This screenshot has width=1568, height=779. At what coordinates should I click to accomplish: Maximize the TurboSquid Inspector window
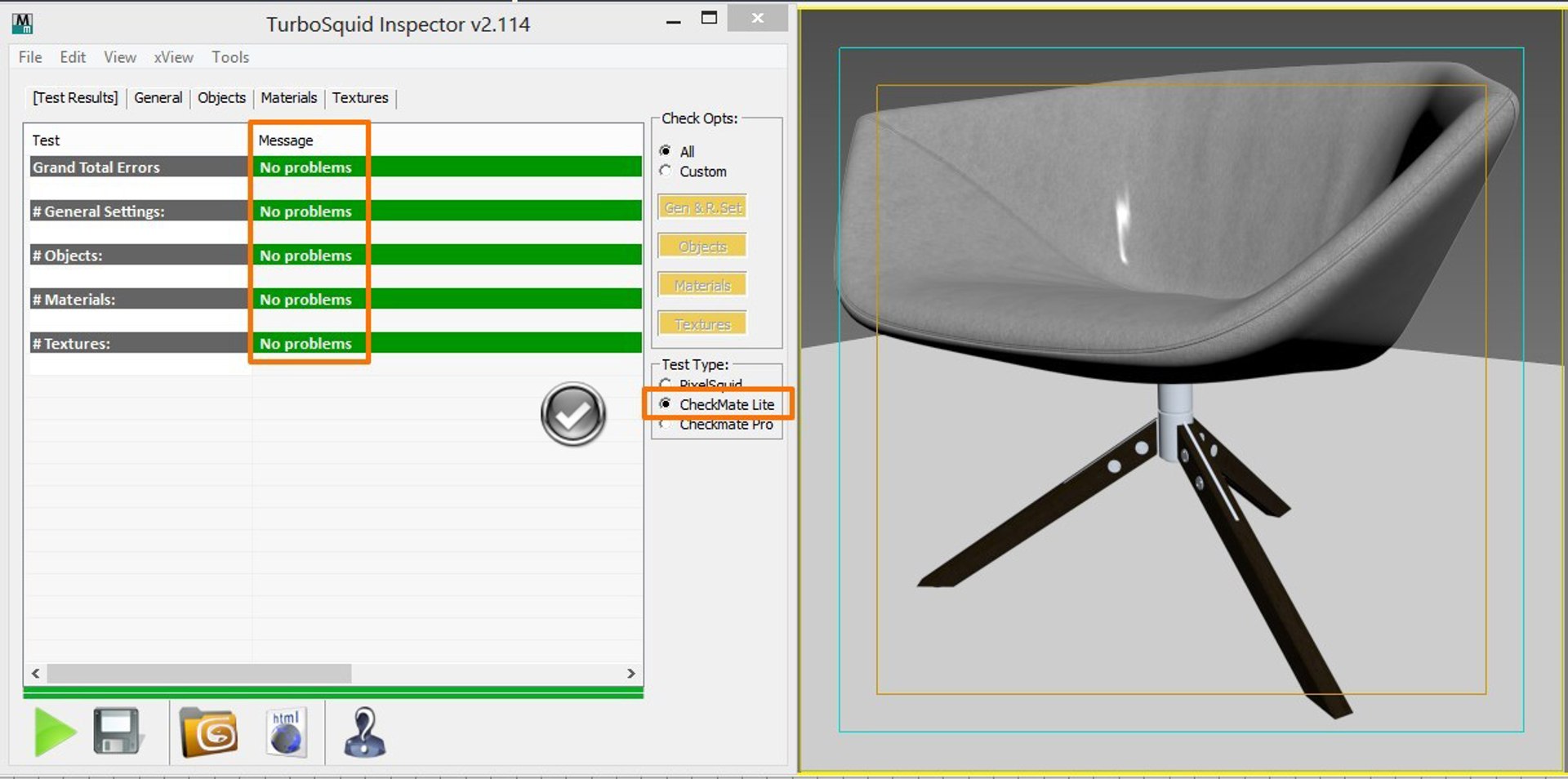pos(709,18)
